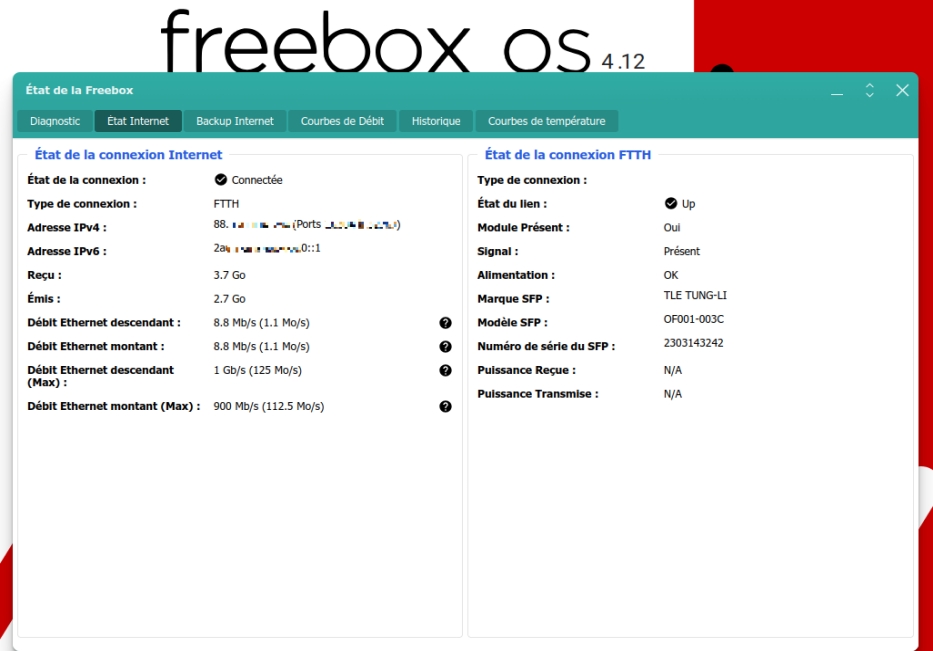933x651 pixels.
Task: Click the freebox OS logo
Action: tap(403, 42)
